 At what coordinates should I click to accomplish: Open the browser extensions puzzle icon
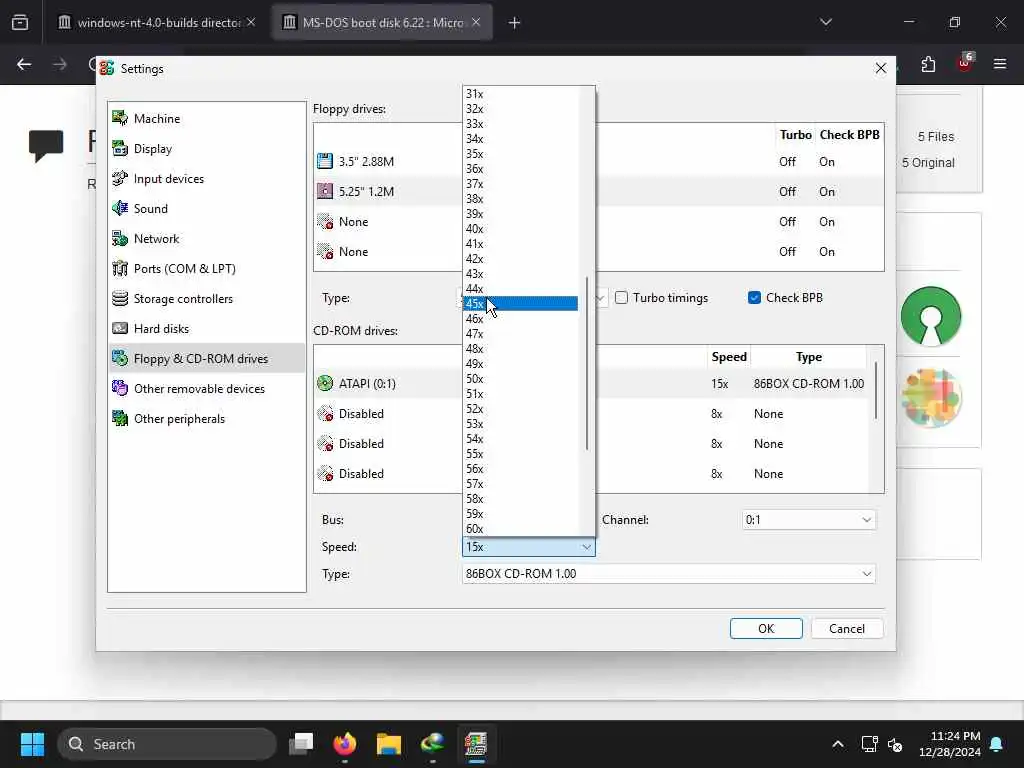coord(928,64)
